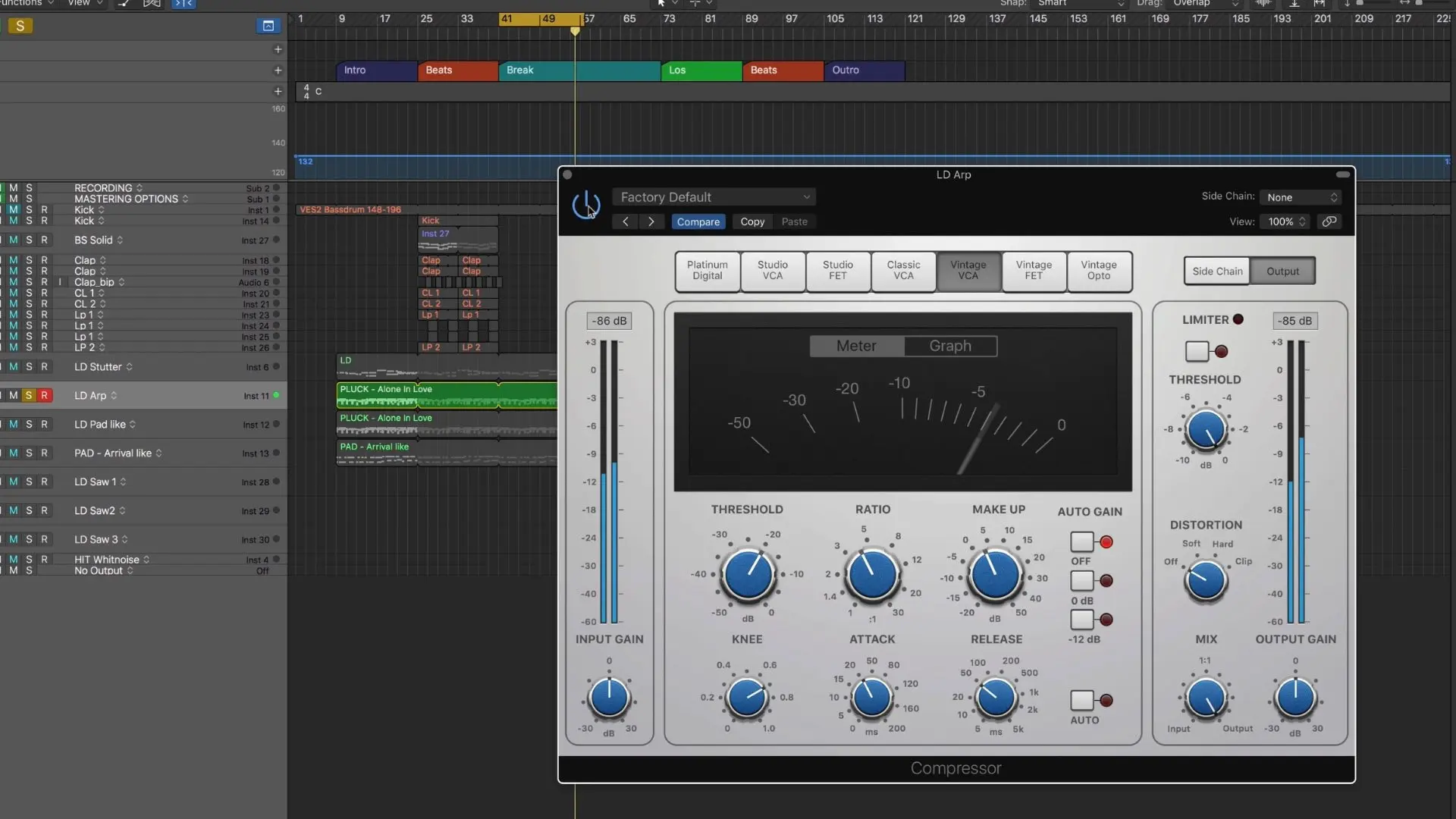This screenshot has height=819, width=1456.
Task: Click the plus icon on the marker track row
Action: (278, 70)
